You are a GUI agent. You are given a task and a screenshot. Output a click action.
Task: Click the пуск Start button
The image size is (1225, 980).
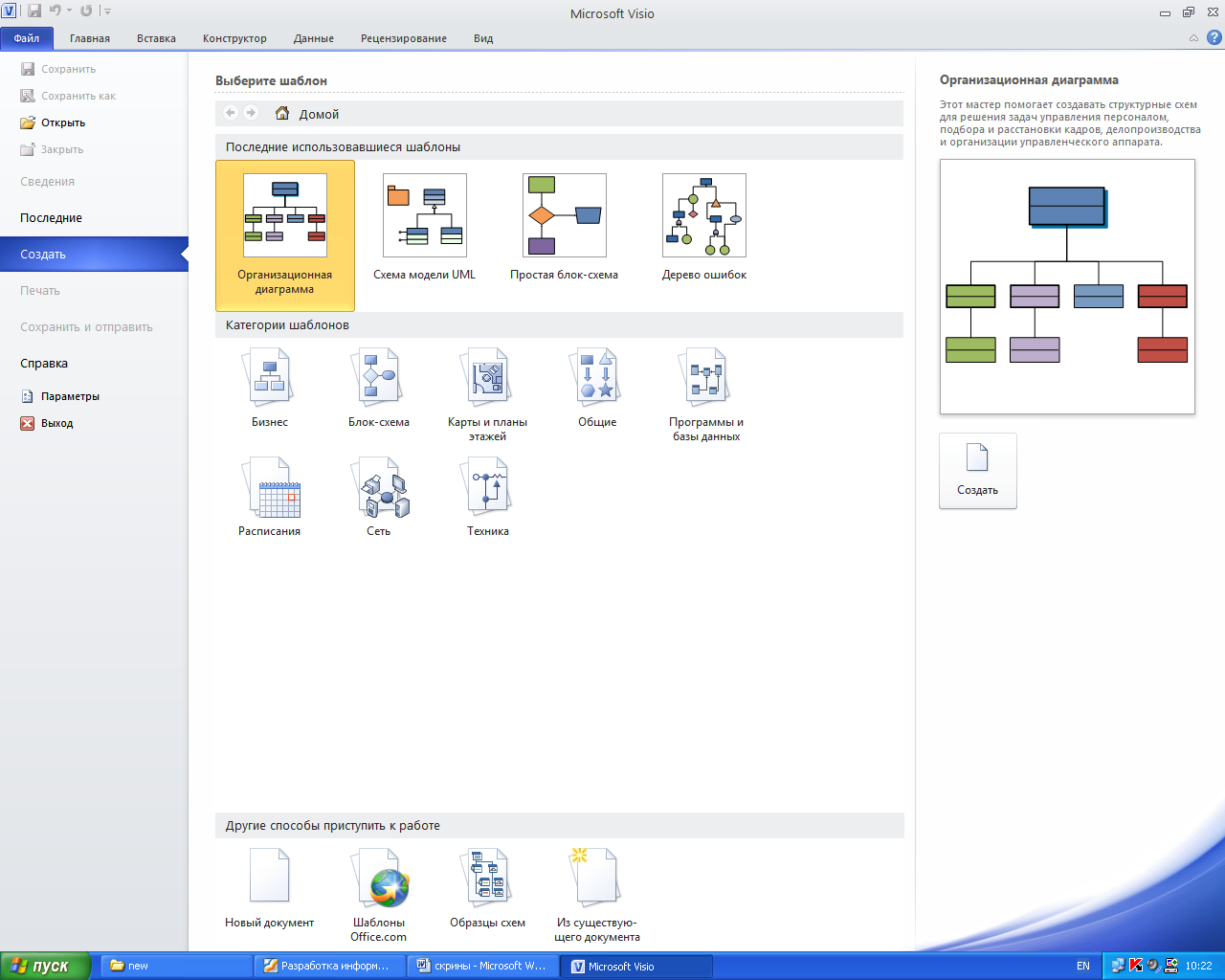[x=46, y=966]
